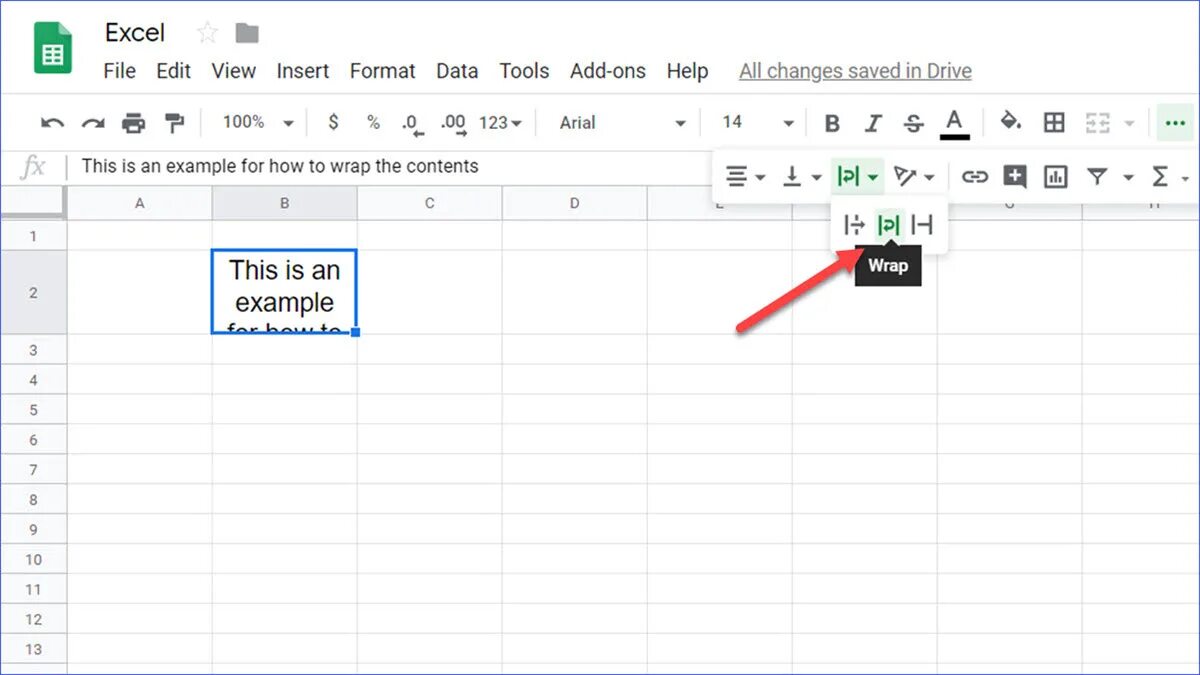This screenshot has width=1200, height=675.
Task: Select cell B2 with wrapped text
Action: [x=284, y=292]
